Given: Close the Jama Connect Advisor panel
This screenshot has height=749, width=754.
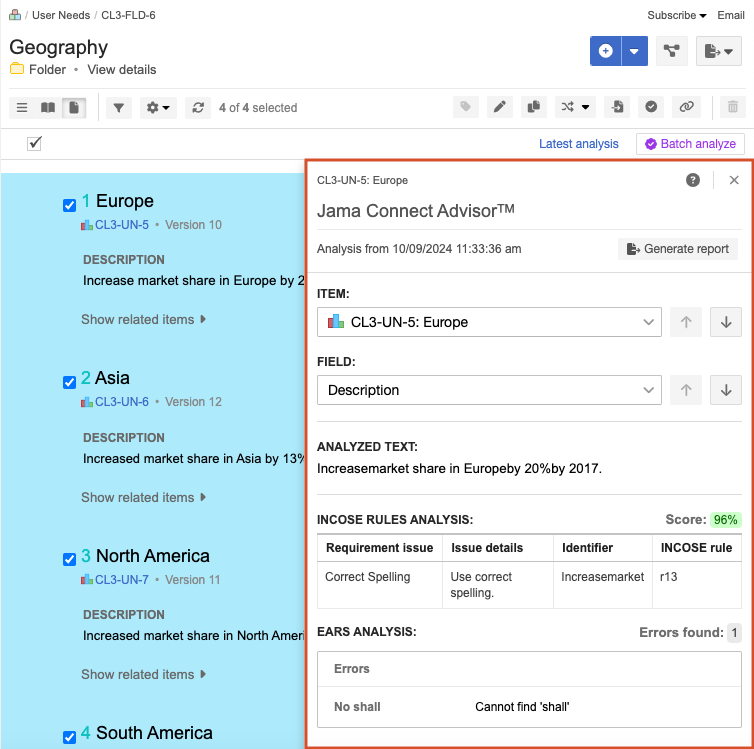Looking at the screenshot, I should coord(733,180).
